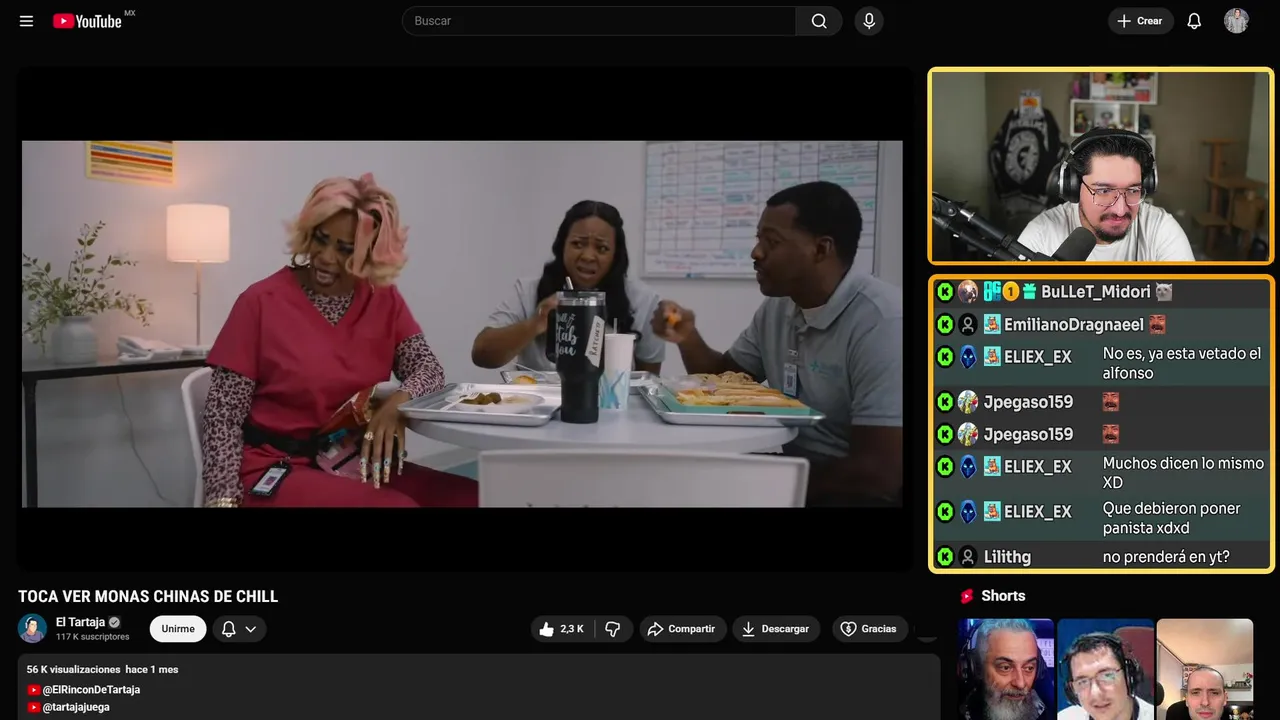Open the El Tartaja channel name link

[80, 622]
